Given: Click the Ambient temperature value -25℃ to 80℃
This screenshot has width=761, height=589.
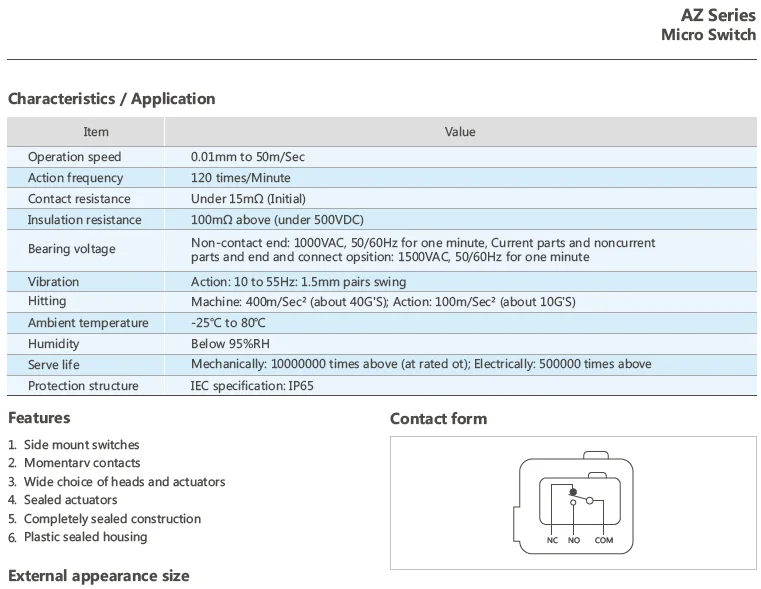Looking at the screenshot, I should pos(229,323).
